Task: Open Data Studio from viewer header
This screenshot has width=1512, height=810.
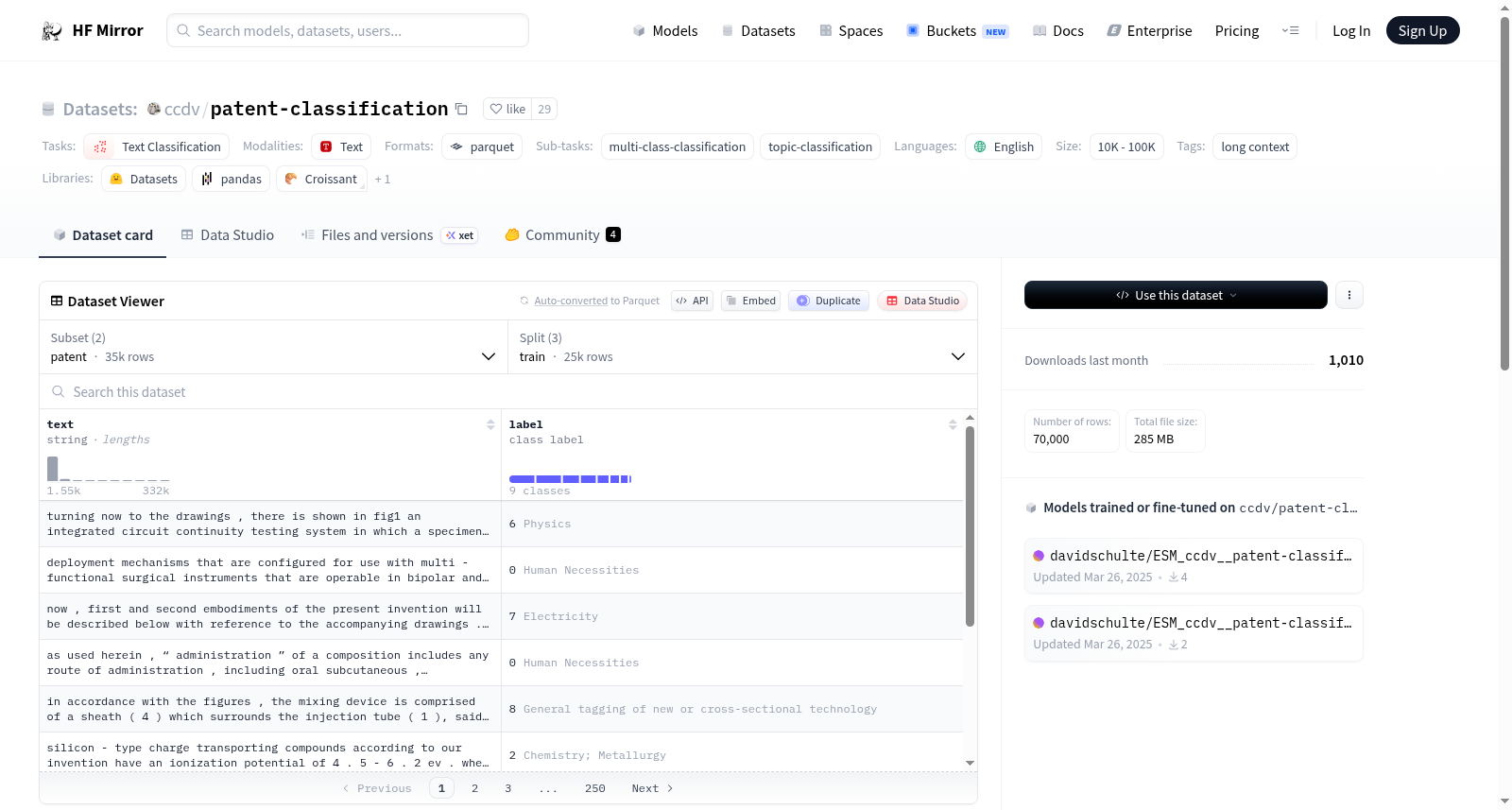Action: click(922, 301)
